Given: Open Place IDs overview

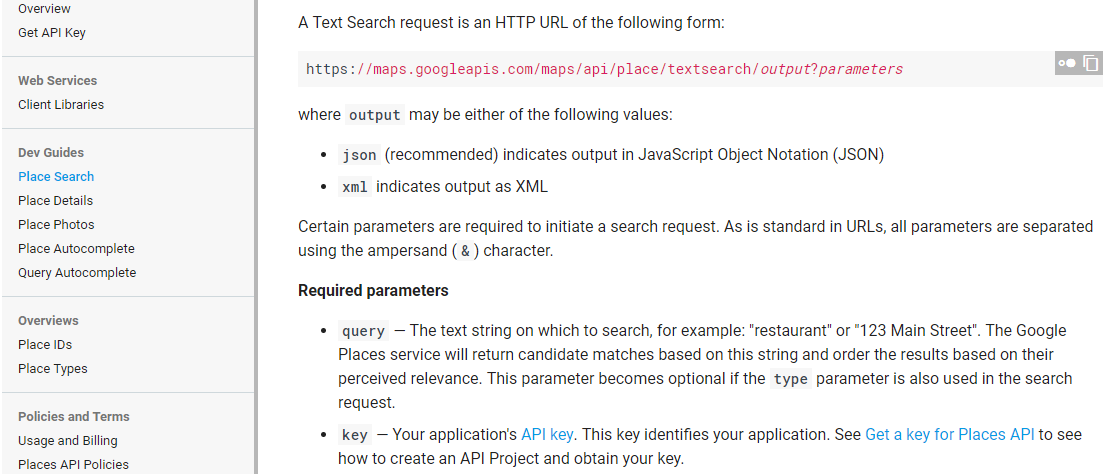Looking at the screenshot, I should pyautogui.click(x=45, y=345).
